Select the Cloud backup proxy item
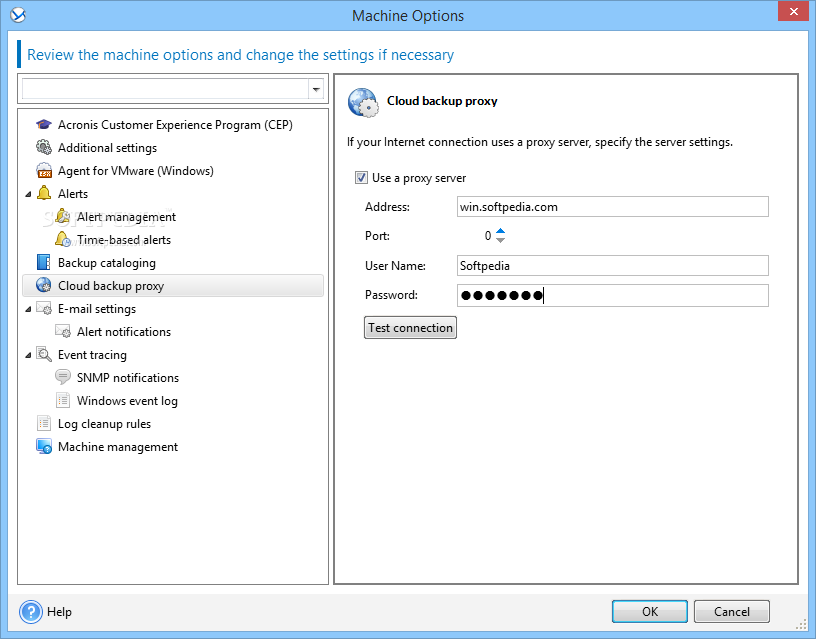This screenshot has height=639, width=816. pyautogui.click(x=173, y=286)
